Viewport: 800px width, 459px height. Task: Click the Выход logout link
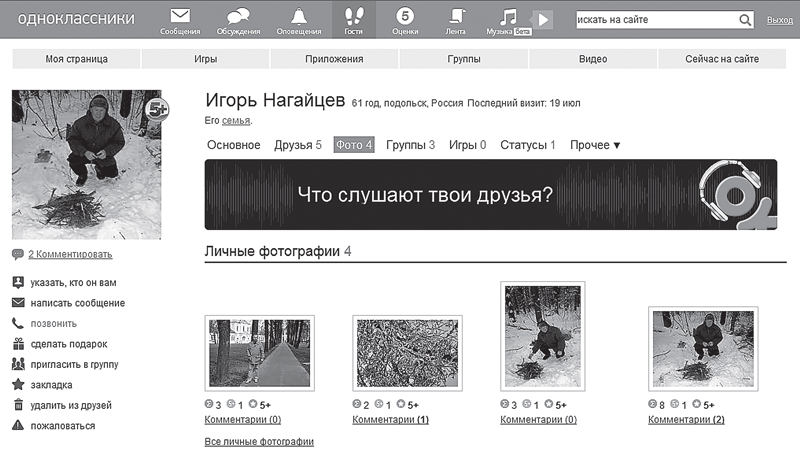pos(779,21)
